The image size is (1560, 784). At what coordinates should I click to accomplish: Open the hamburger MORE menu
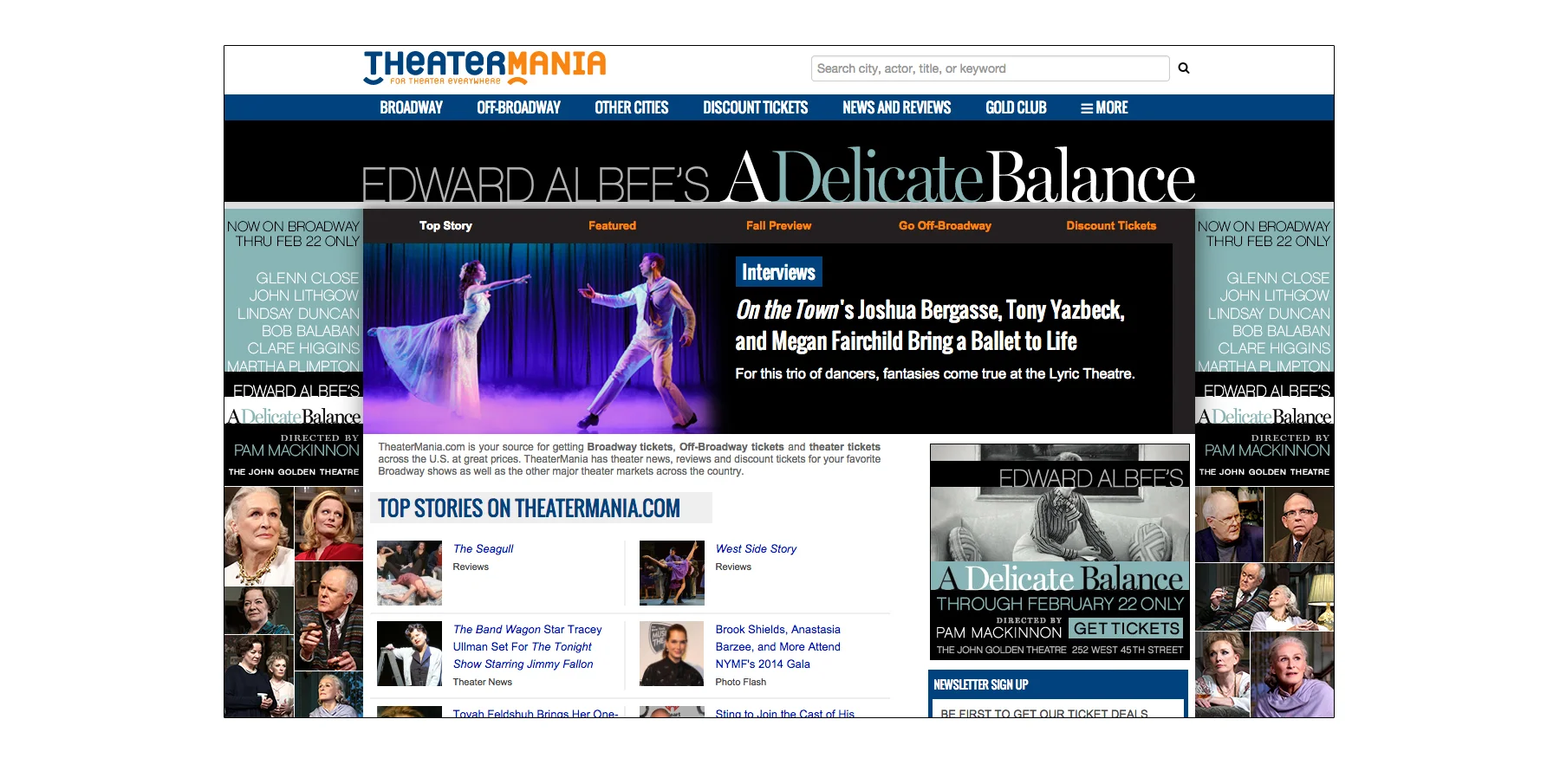click(1104, 107)
